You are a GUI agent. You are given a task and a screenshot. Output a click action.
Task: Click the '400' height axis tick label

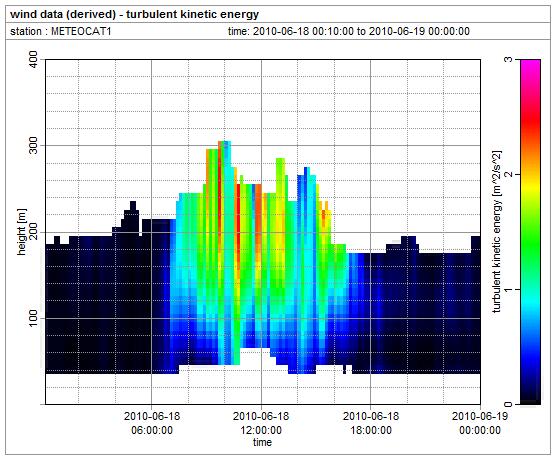tap(33, 59)
